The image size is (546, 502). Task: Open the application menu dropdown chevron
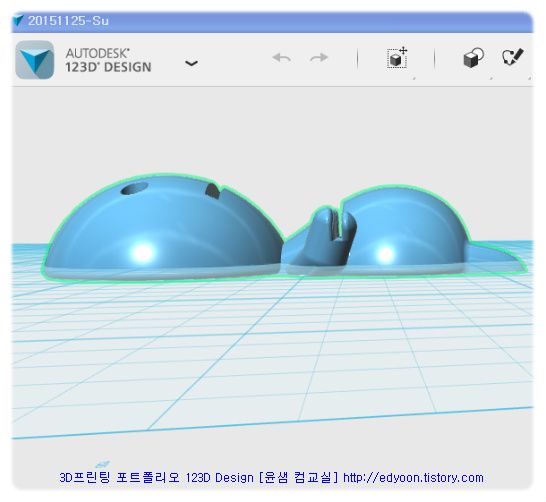[191, 63]
